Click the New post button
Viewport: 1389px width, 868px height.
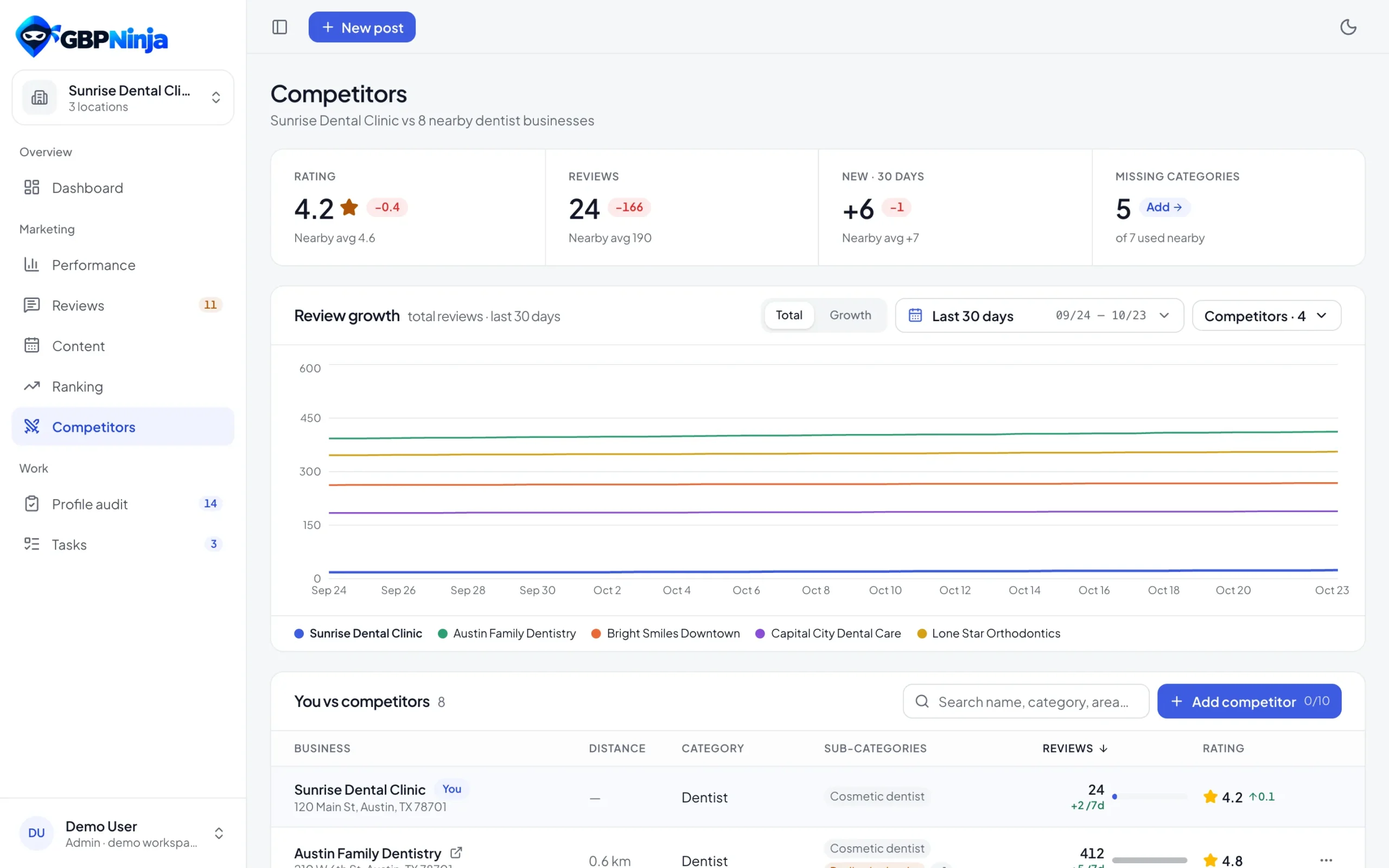tap(361, 27)
